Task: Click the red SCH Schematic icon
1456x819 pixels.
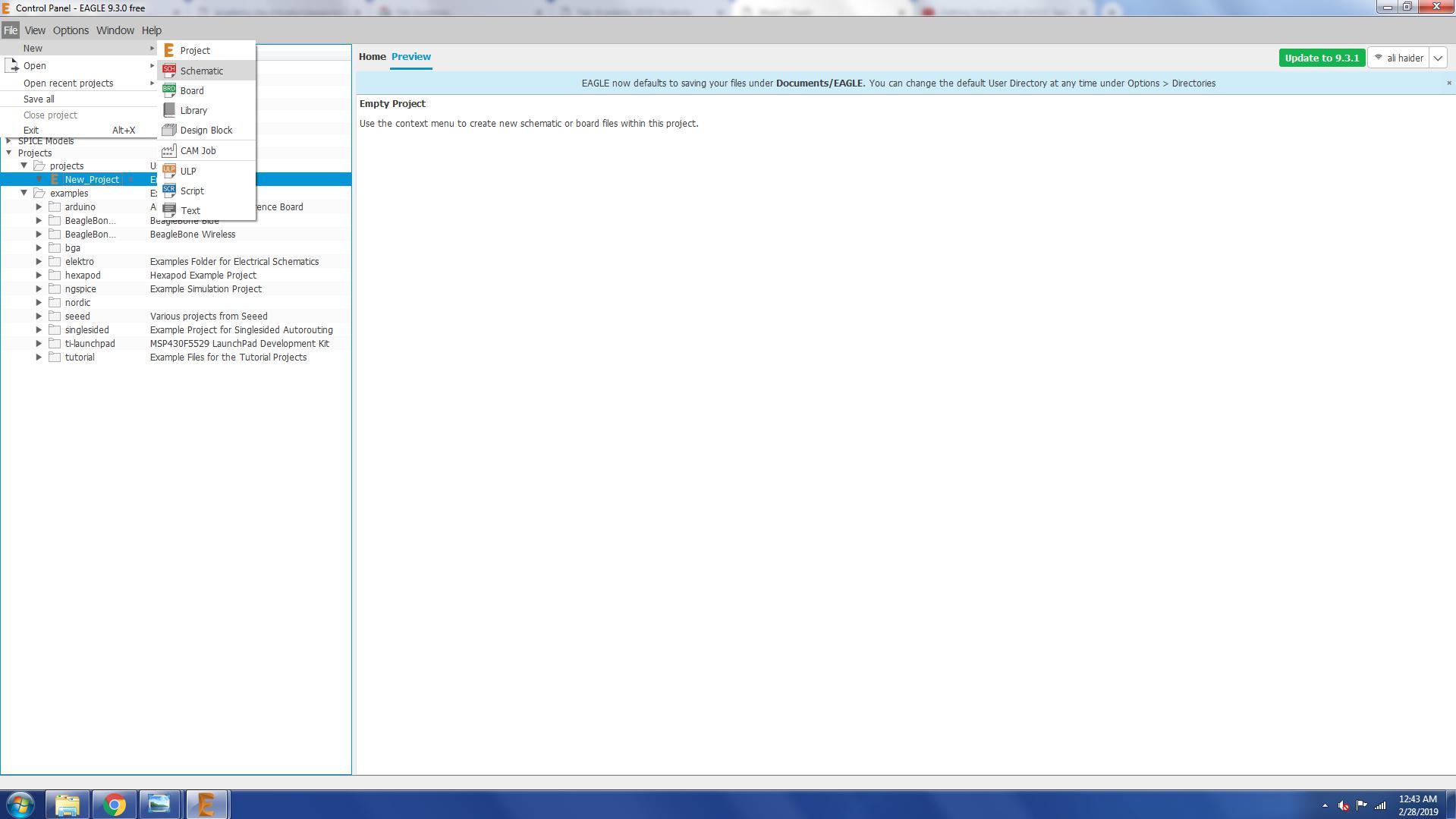Action: (x=169, y=71)
